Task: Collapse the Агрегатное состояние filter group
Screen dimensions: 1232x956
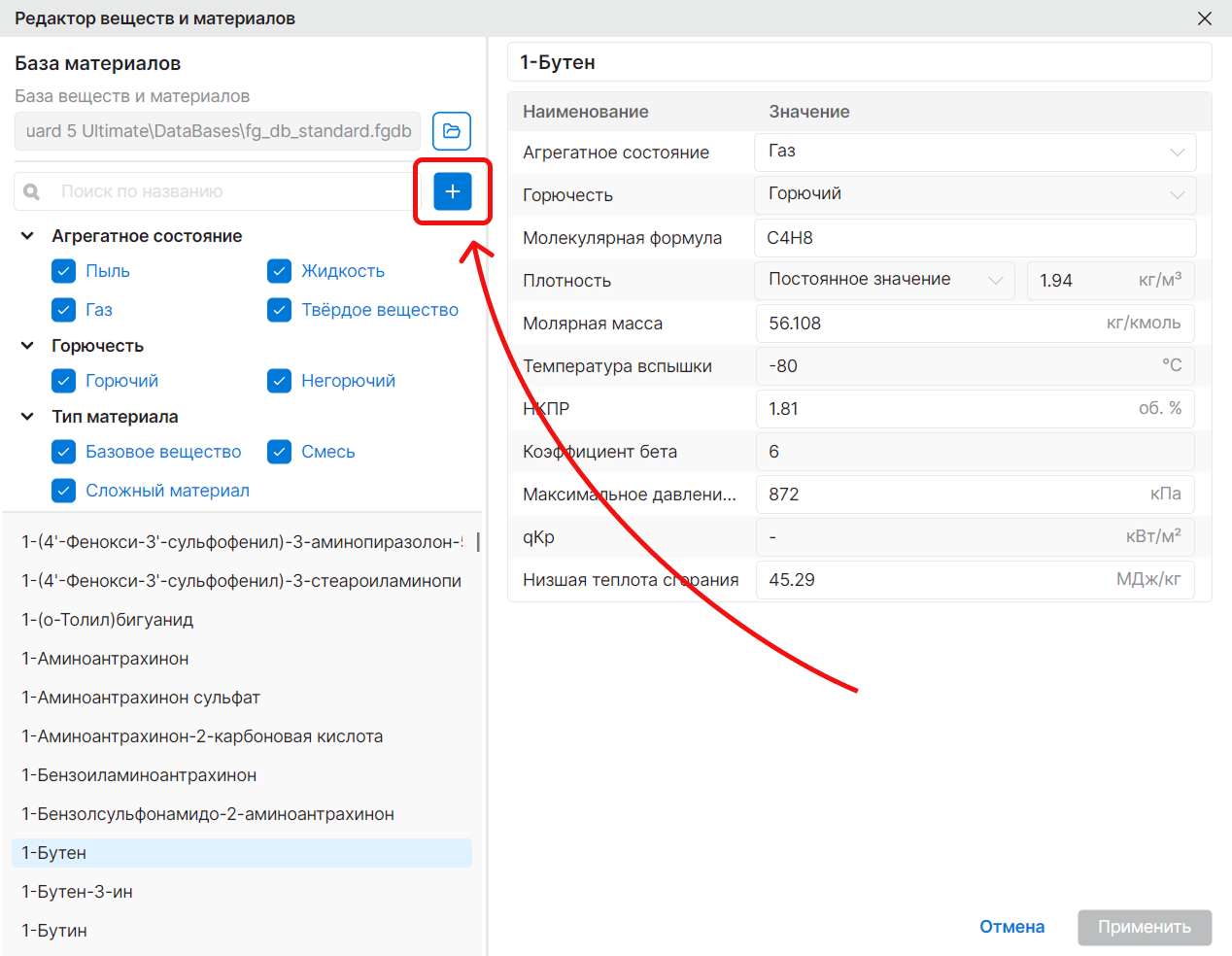Action: click(28, 236)
